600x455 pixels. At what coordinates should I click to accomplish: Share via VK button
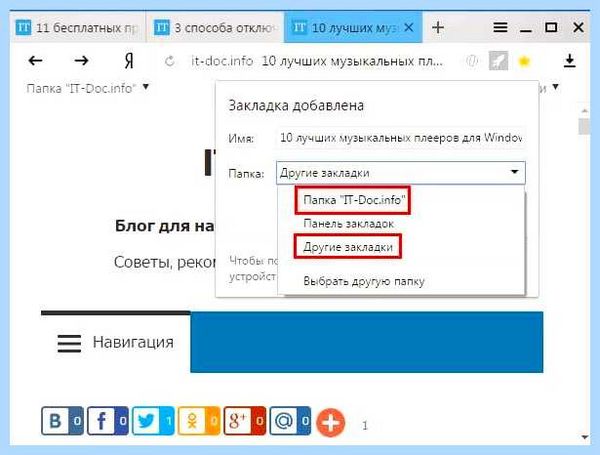(62, 421)
